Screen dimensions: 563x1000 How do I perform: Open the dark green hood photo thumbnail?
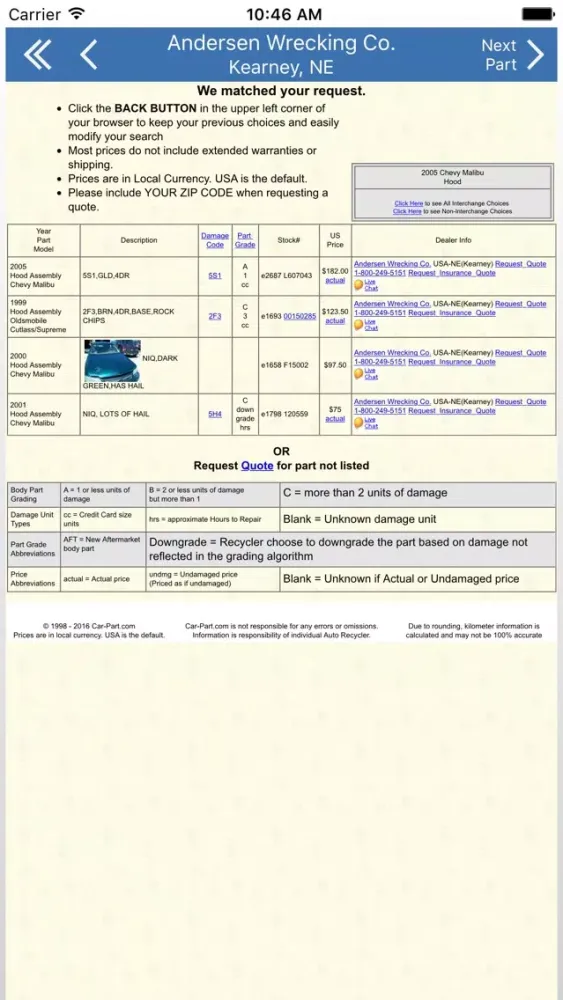(112, 360)
